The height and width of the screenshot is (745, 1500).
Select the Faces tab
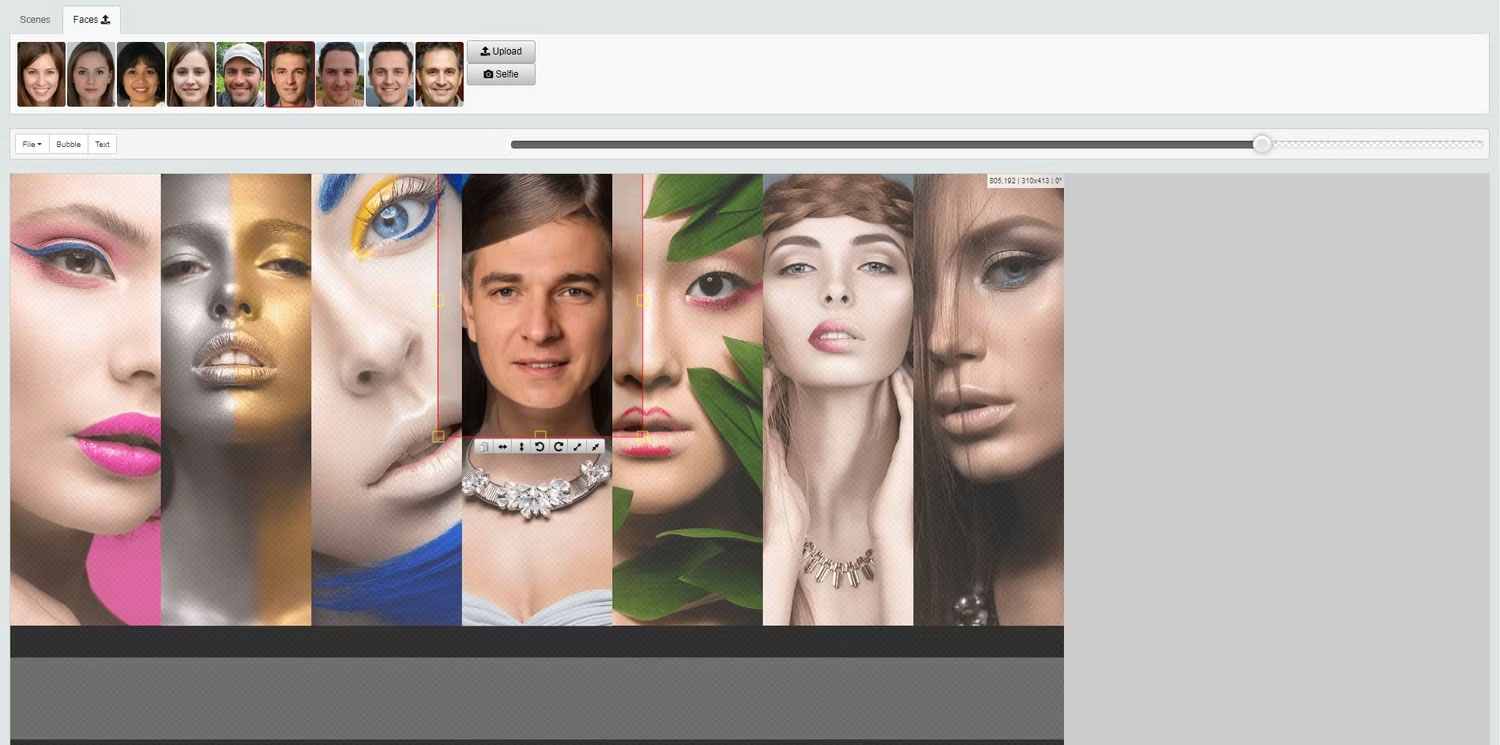pyautogui.click(x=91, y=20)
